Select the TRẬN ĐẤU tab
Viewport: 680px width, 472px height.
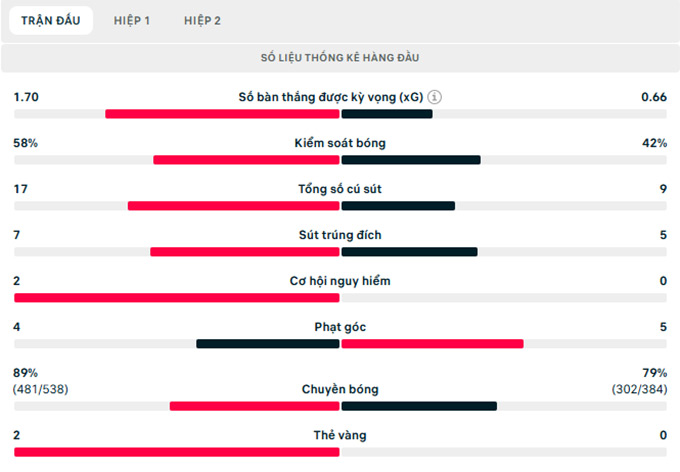pyautogui.click(x=51, y=20)
